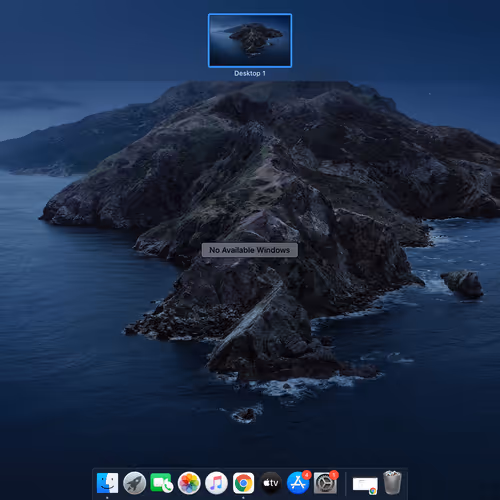Launch the Apple TV app
The width and height of the screenshot is (500, 500).
271,483
